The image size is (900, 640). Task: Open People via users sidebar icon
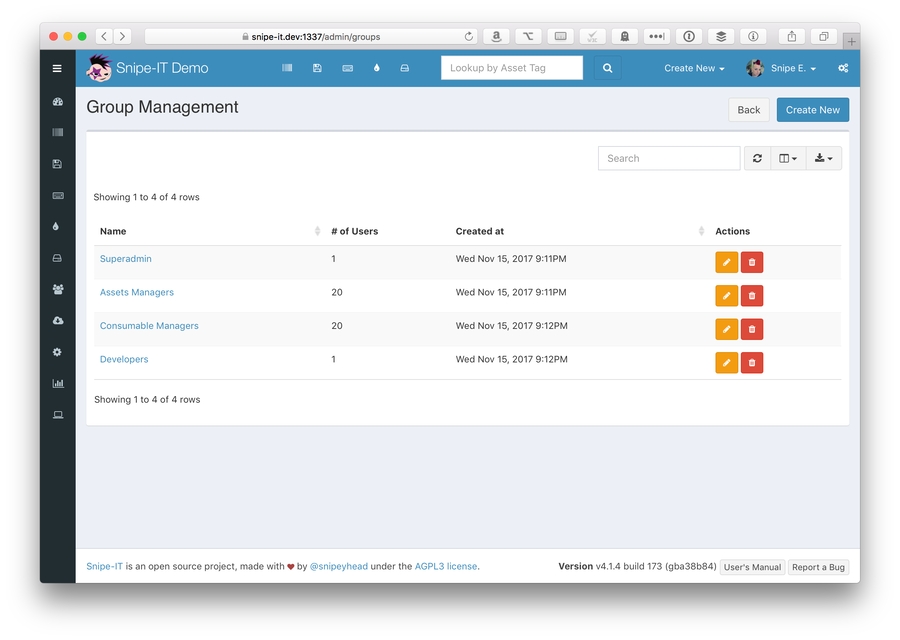pyautogui.click(x=57, y=289)
